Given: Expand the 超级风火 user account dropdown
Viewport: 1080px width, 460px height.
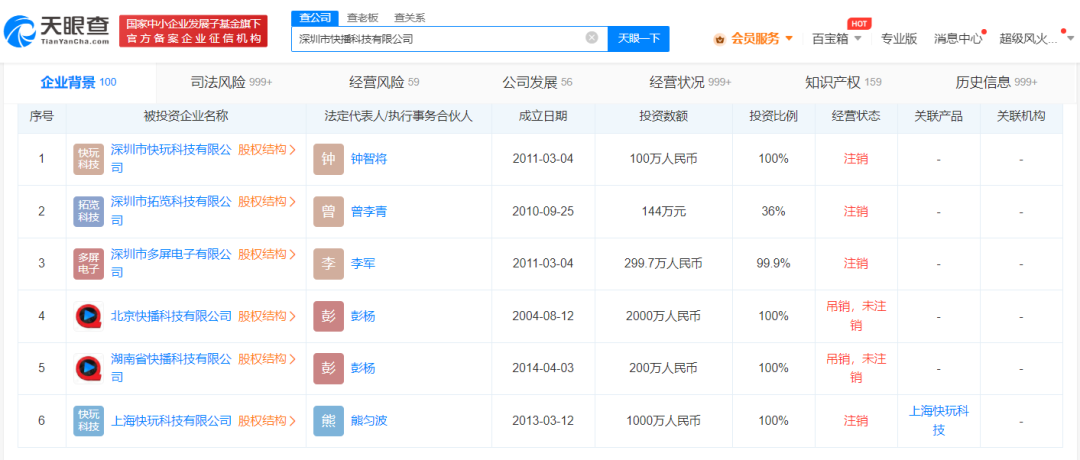Looking at the screenshot, I should pos(1036,39).
